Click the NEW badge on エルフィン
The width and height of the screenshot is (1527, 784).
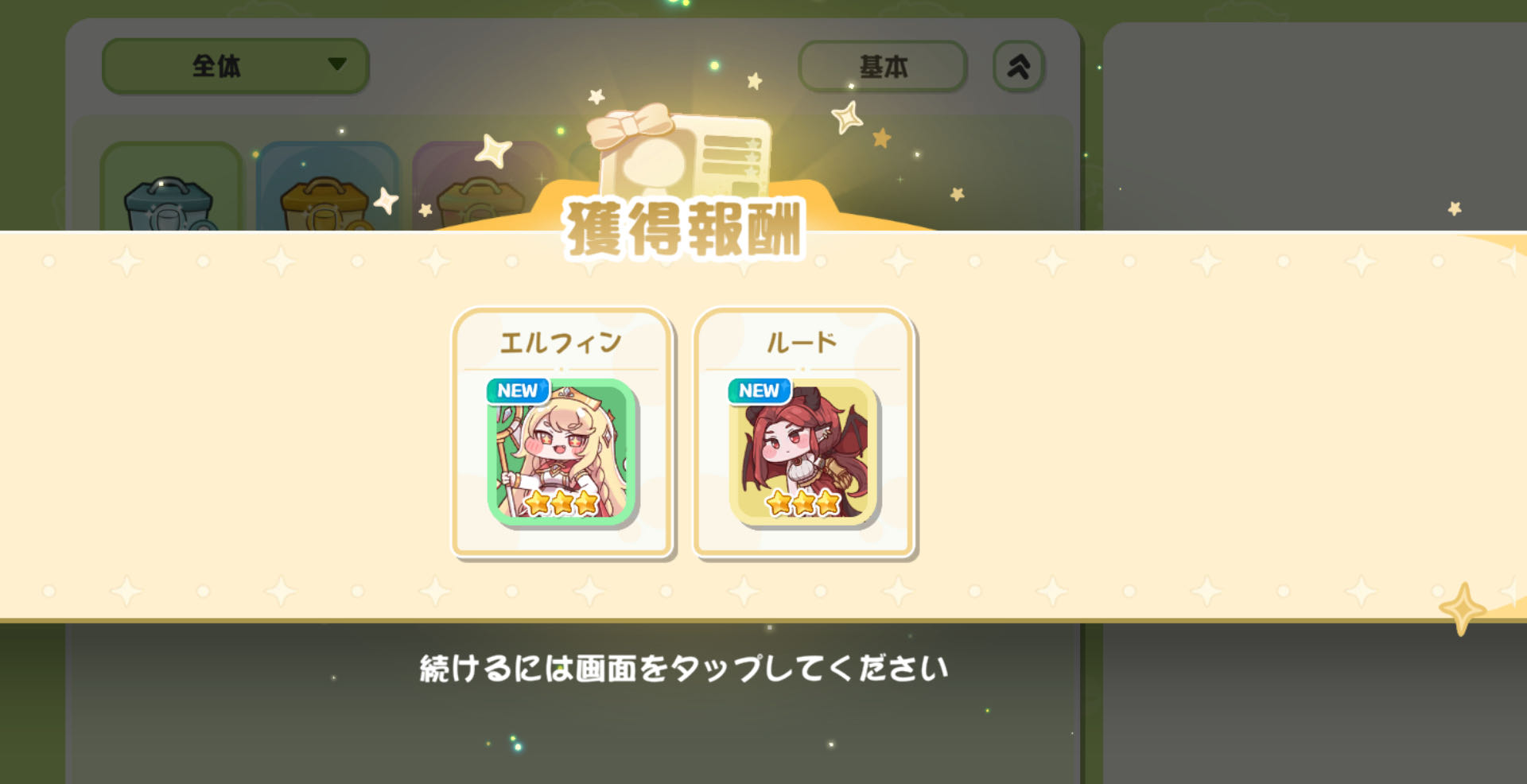518,390
